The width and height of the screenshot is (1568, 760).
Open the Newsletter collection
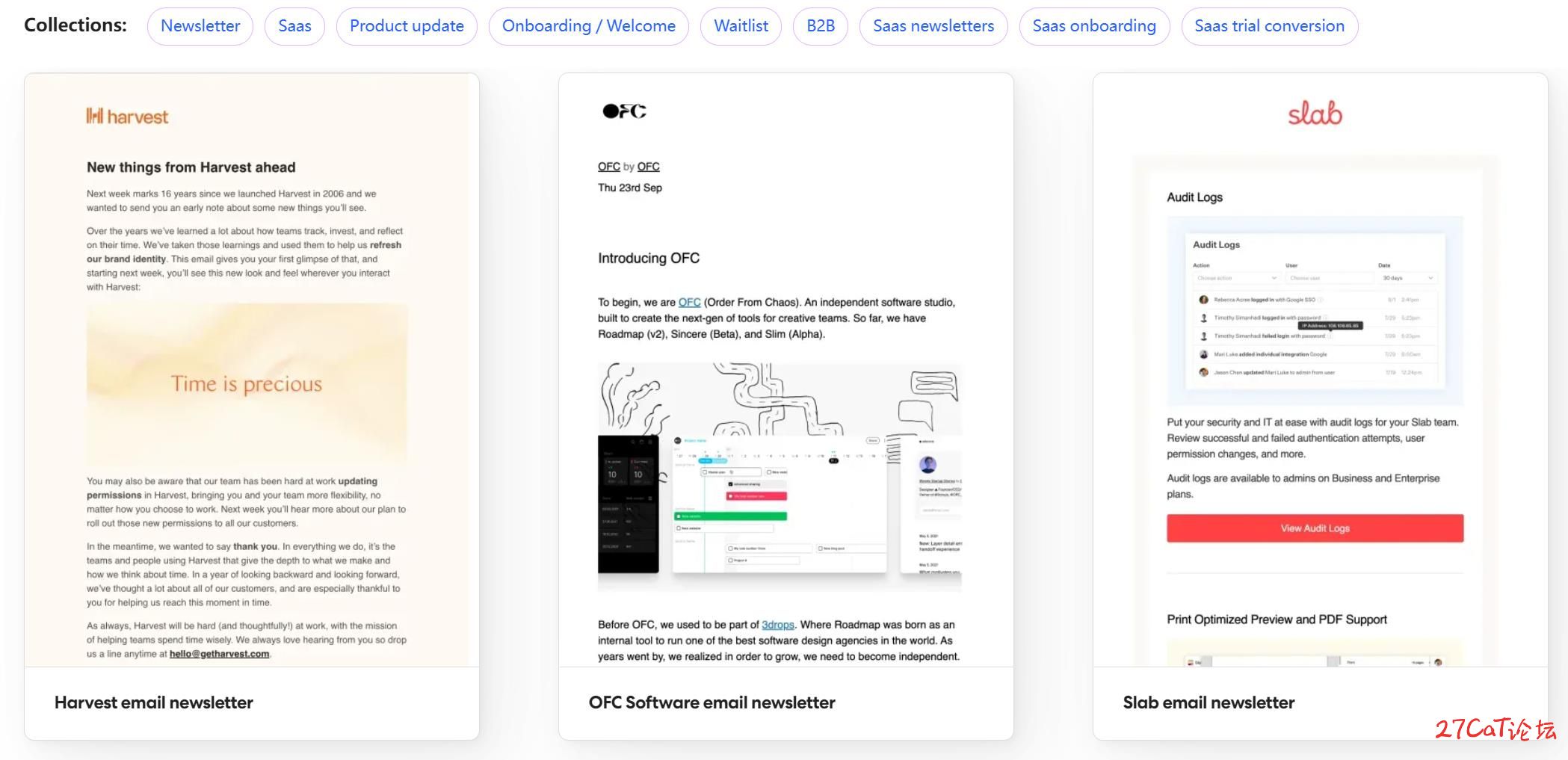200,26
